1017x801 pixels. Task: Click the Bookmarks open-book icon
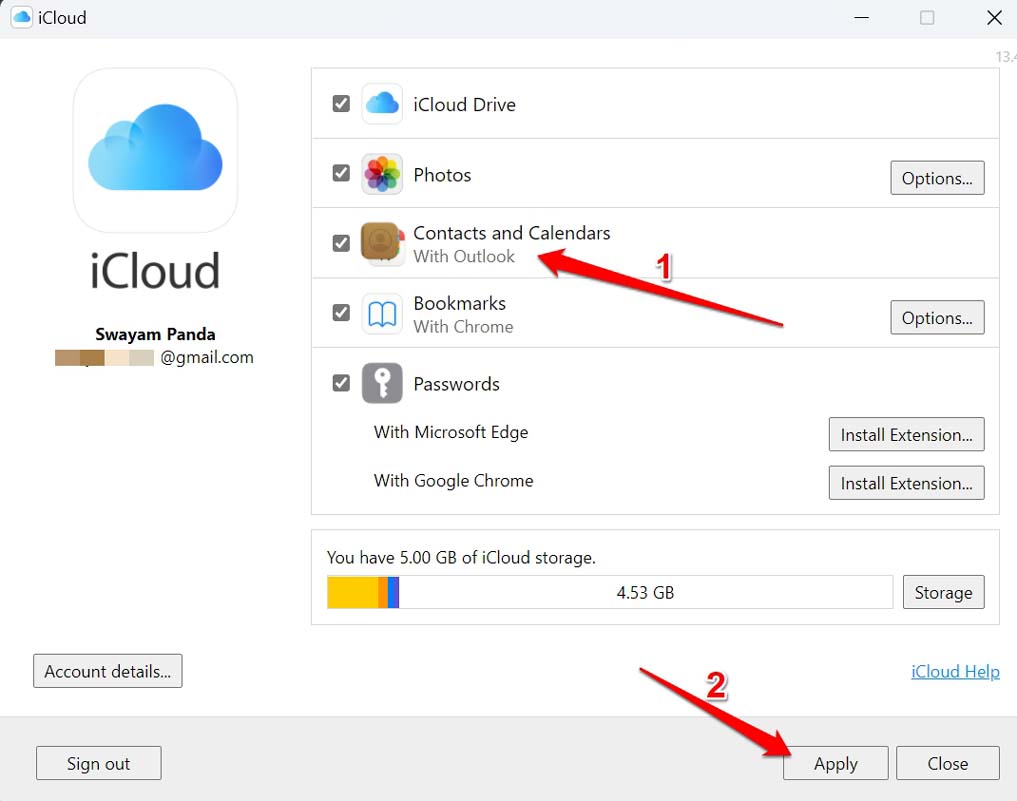[x=381, y=312]
